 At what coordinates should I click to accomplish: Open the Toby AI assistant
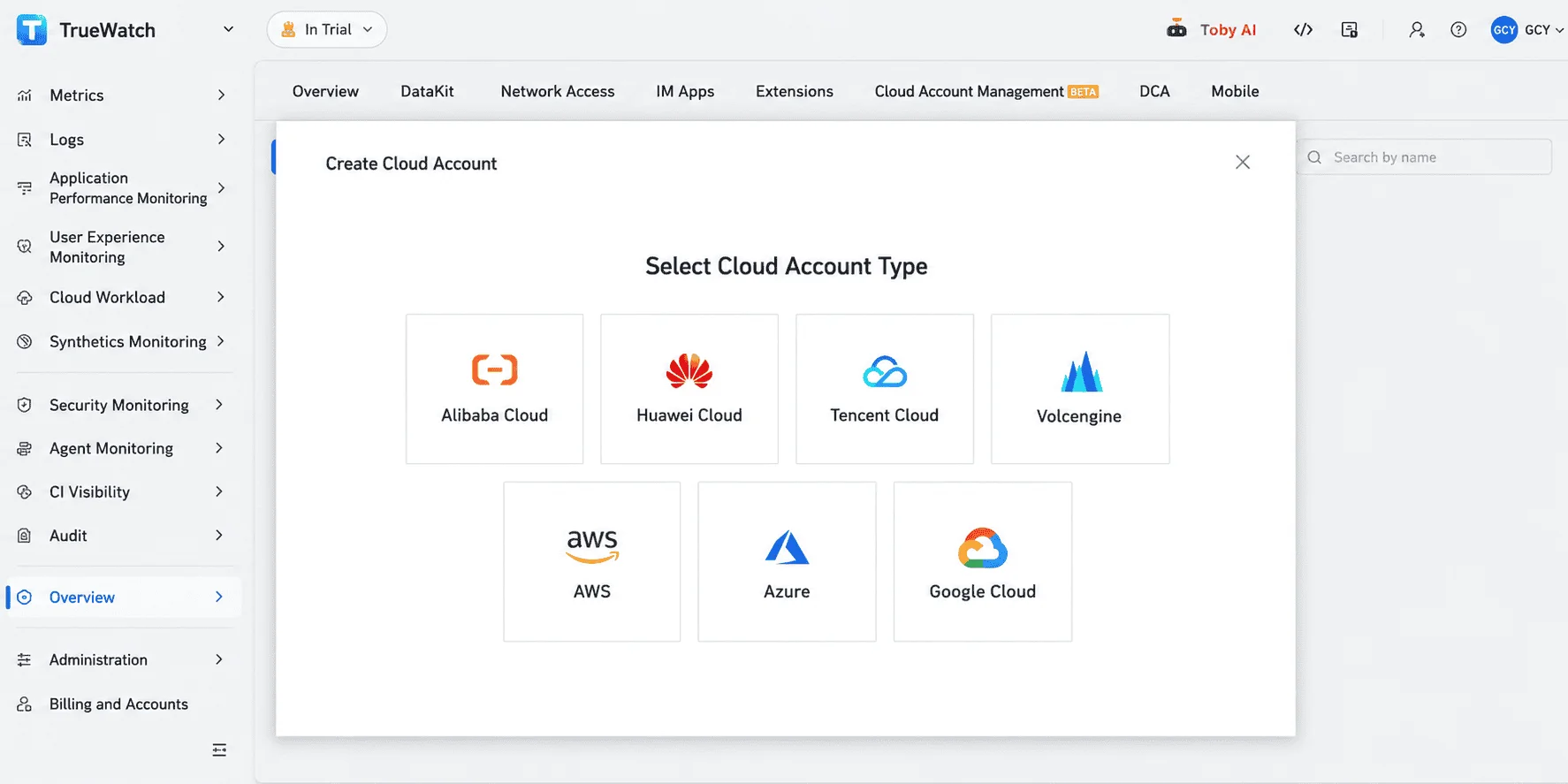click(1211, 30)
